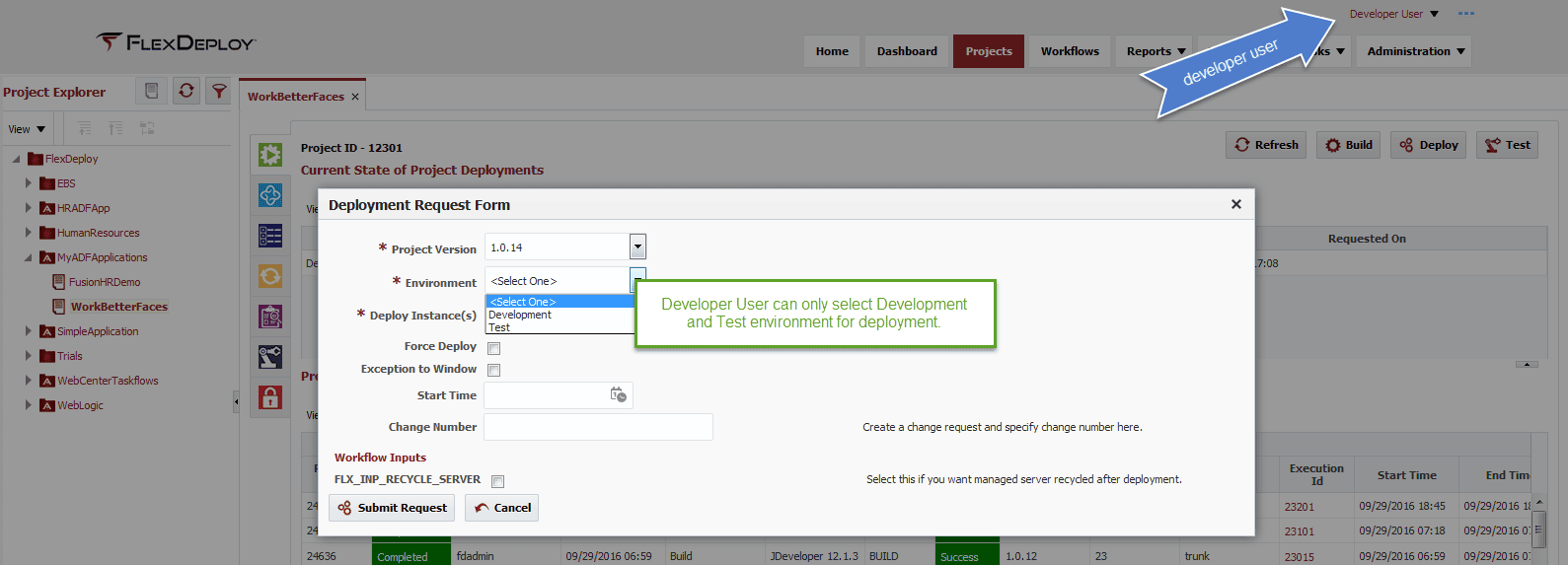Image resolution: width=1568 pixels, height=565 pixels.
Task: Enable the FLX_INP_RECYCLE_SERVER checkbox
Action: [x=498, y=481]
